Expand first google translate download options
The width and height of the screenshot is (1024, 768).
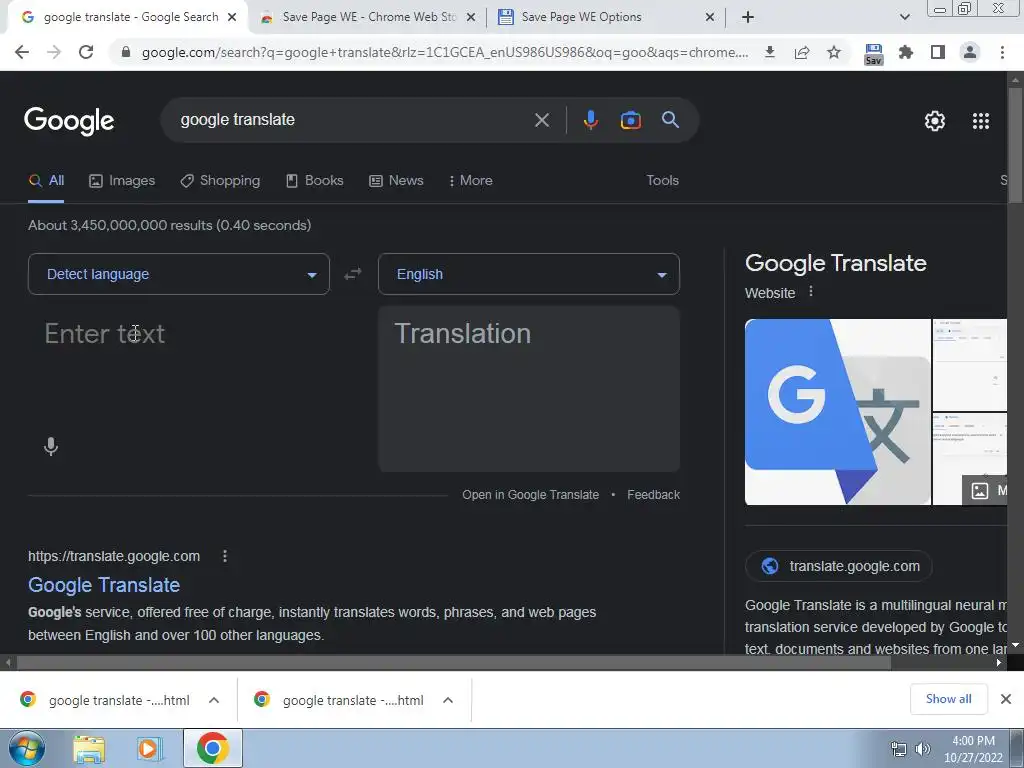coord(214,700)
